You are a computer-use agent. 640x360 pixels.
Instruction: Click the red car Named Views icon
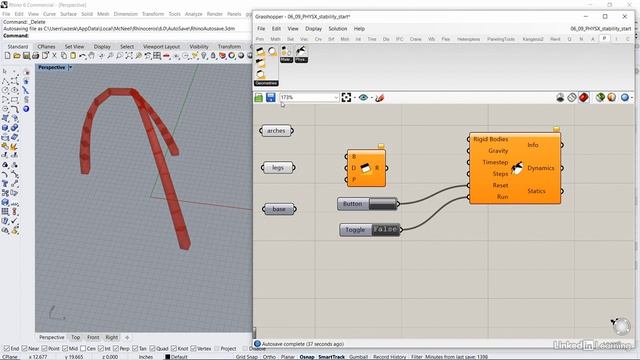click(x=167, y=56)
